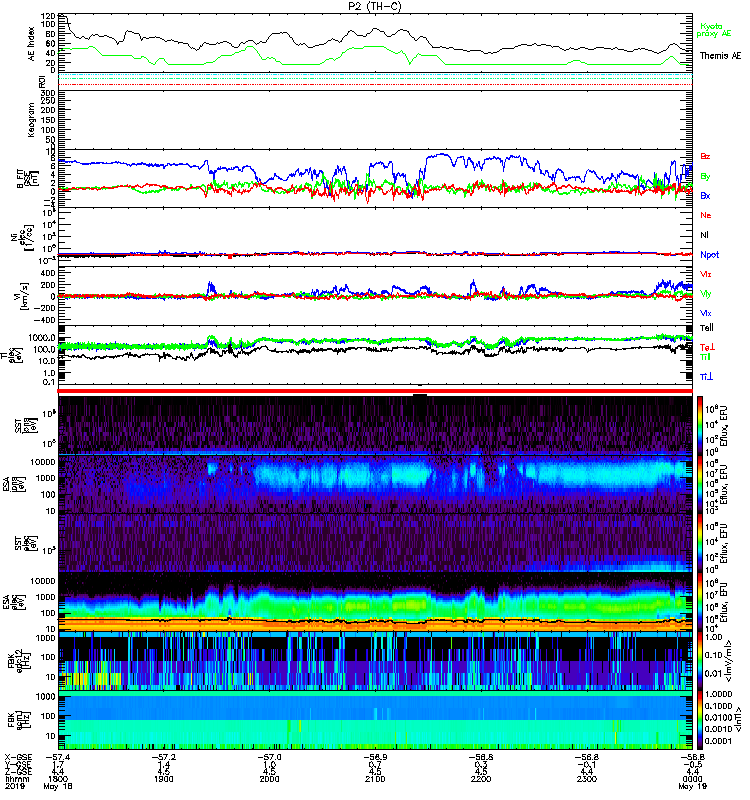Image resolution: width=750 pixels, height=800 pixels.
Task: Click the hhmm row label
Action: coord(17,779)
